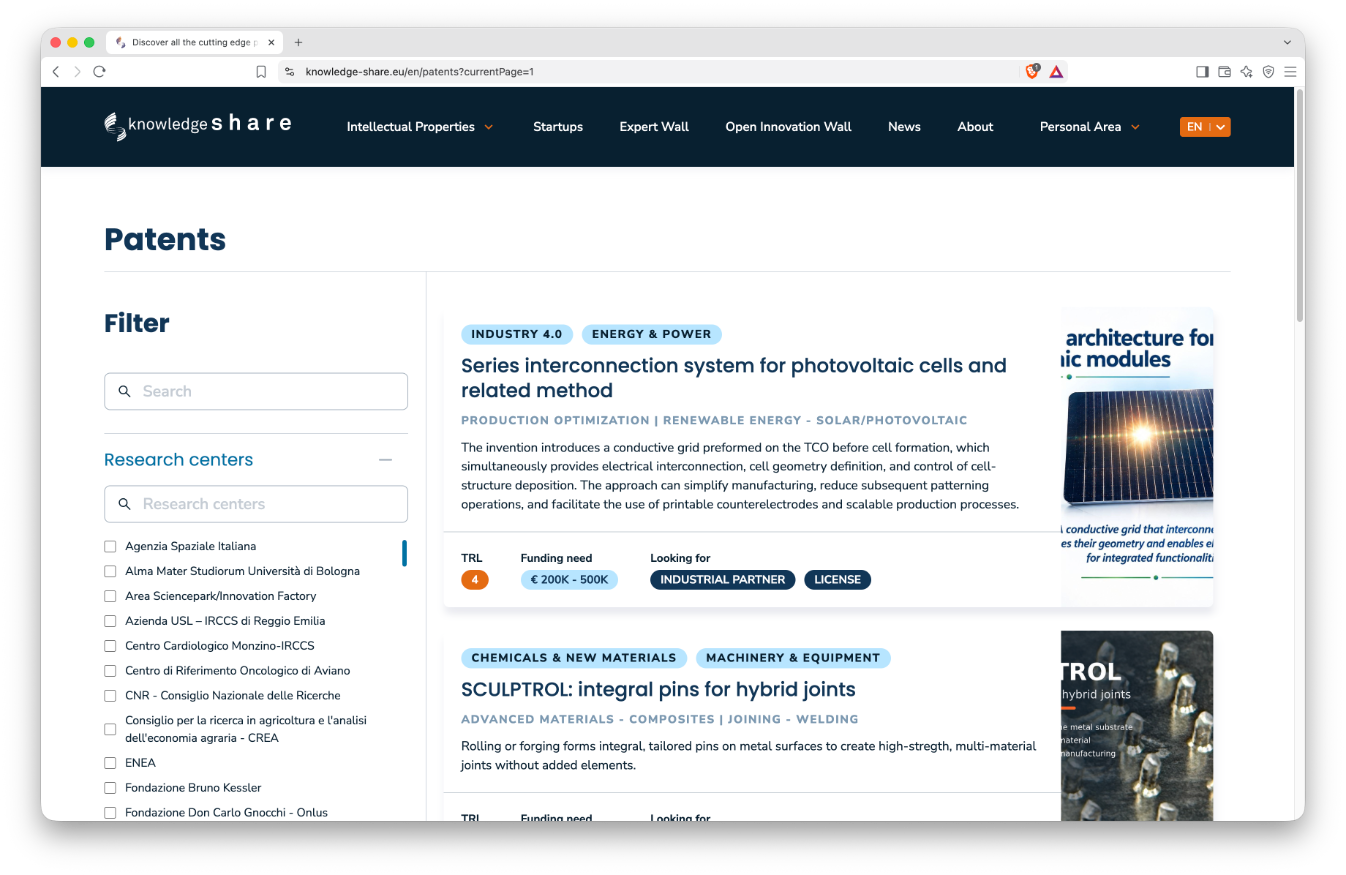Image resolution: width=1346 pixels, height=875 pixels.
Task: Close the 'Discover all the cutting edge' tab
Action: click(x=271, y=42)
